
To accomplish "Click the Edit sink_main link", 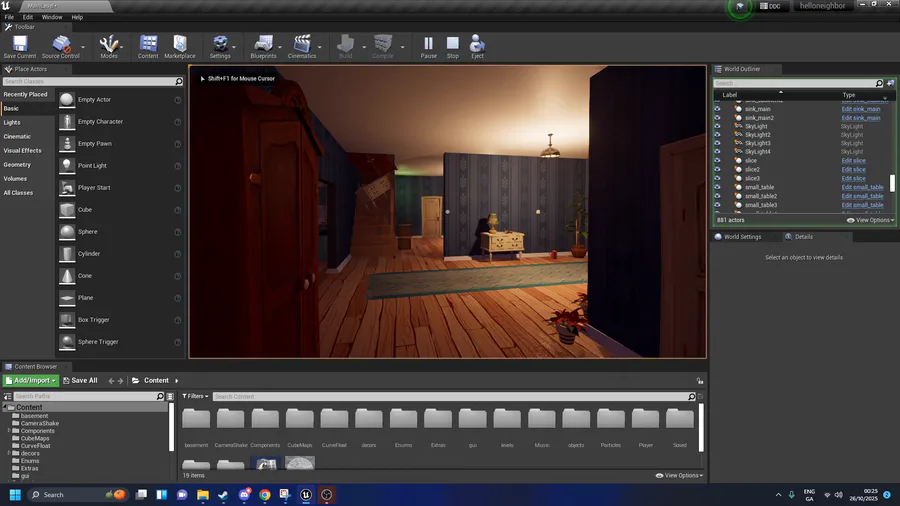I will coord(860,109).
